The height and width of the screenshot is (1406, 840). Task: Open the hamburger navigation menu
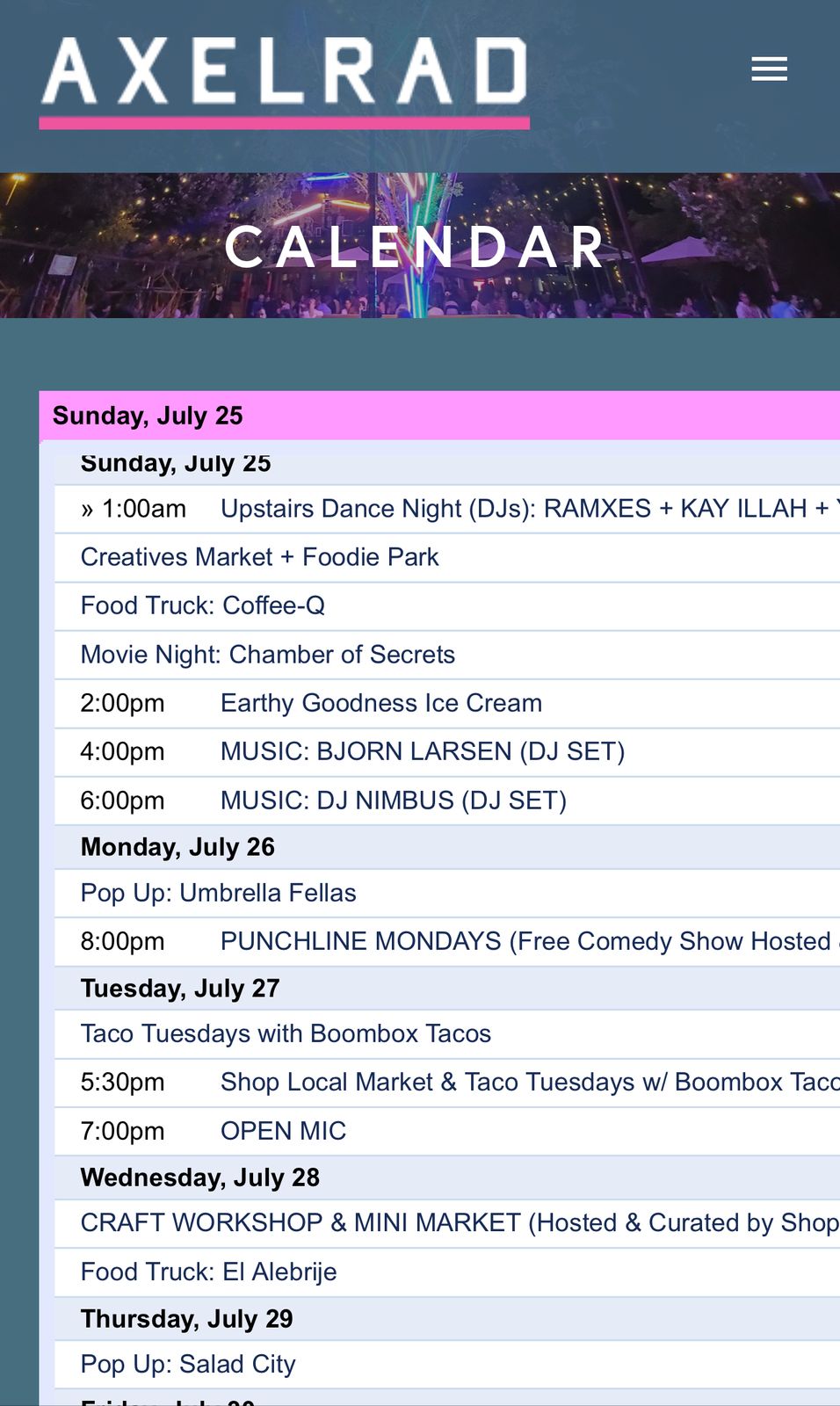769,69
